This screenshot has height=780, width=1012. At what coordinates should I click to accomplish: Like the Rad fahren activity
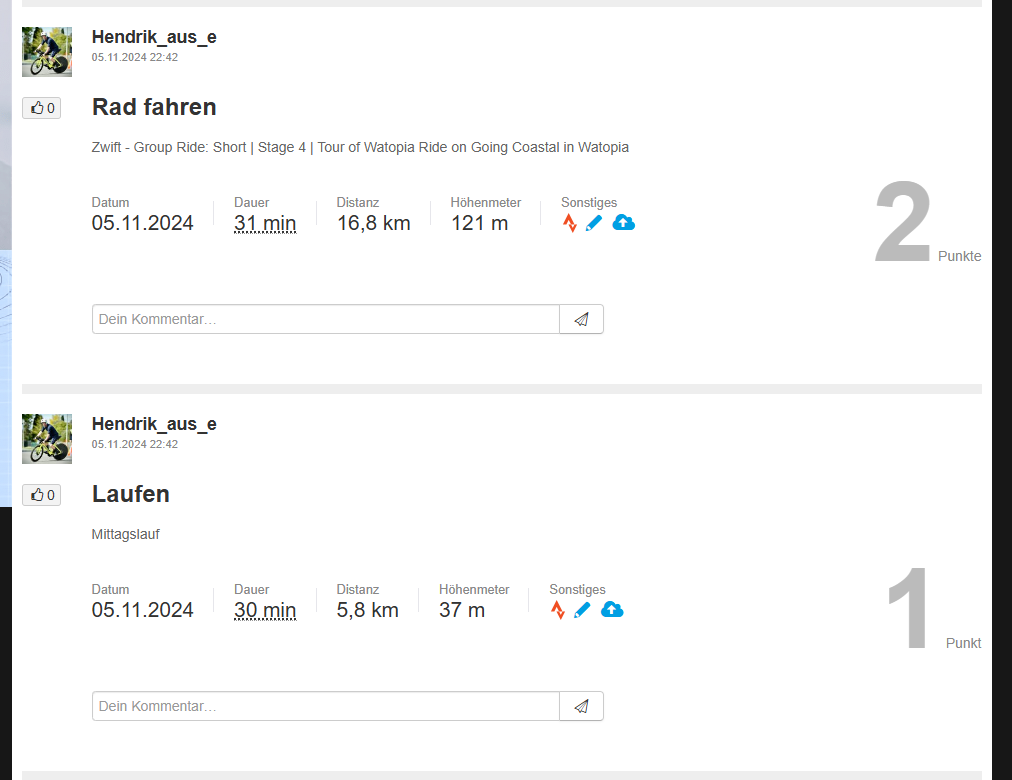coord(42,108)
